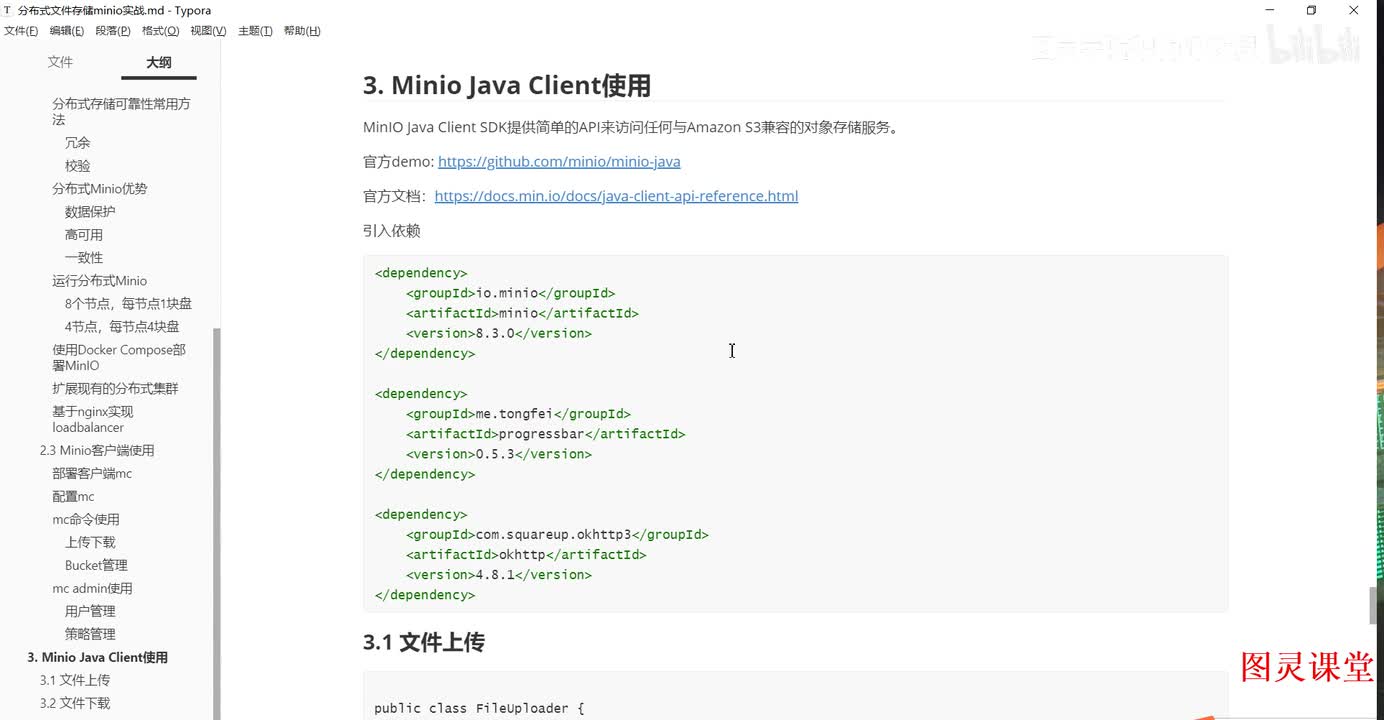Select outline item Bucket管理
Screen dimensions: 1384x720
[x=96, y=566]
